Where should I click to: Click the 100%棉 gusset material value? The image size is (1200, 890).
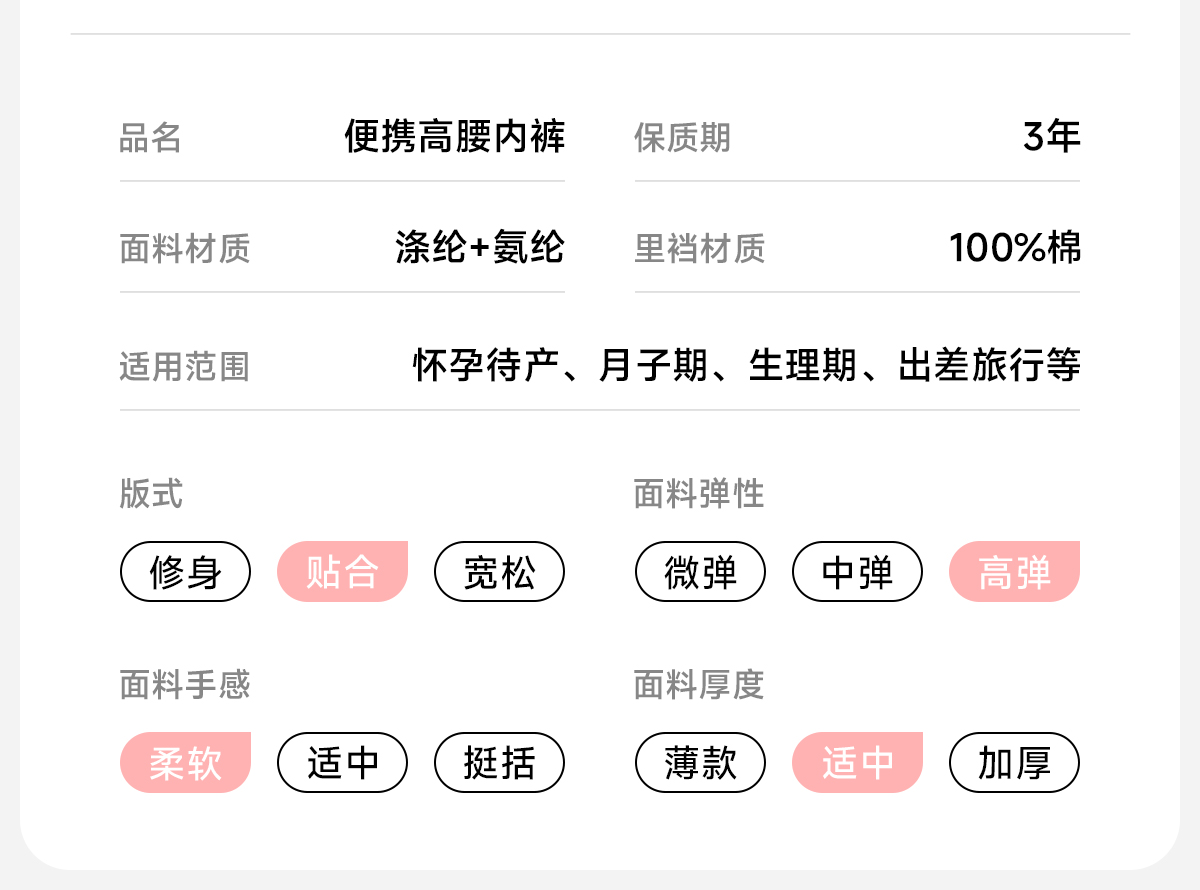1015,247
